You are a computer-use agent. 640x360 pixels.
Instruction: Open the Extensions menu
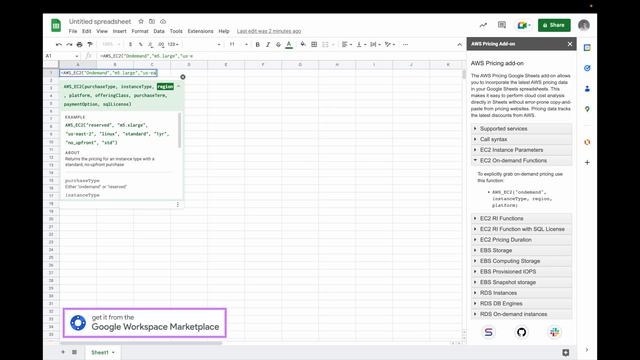pos(200,31)
